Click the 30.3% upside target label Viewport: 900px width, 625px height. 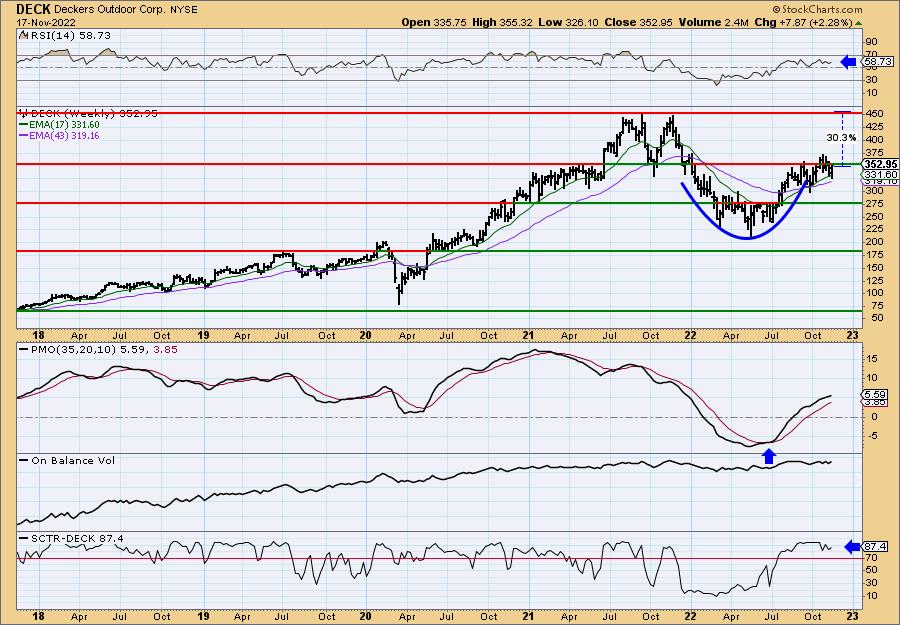tap(841, 138)
